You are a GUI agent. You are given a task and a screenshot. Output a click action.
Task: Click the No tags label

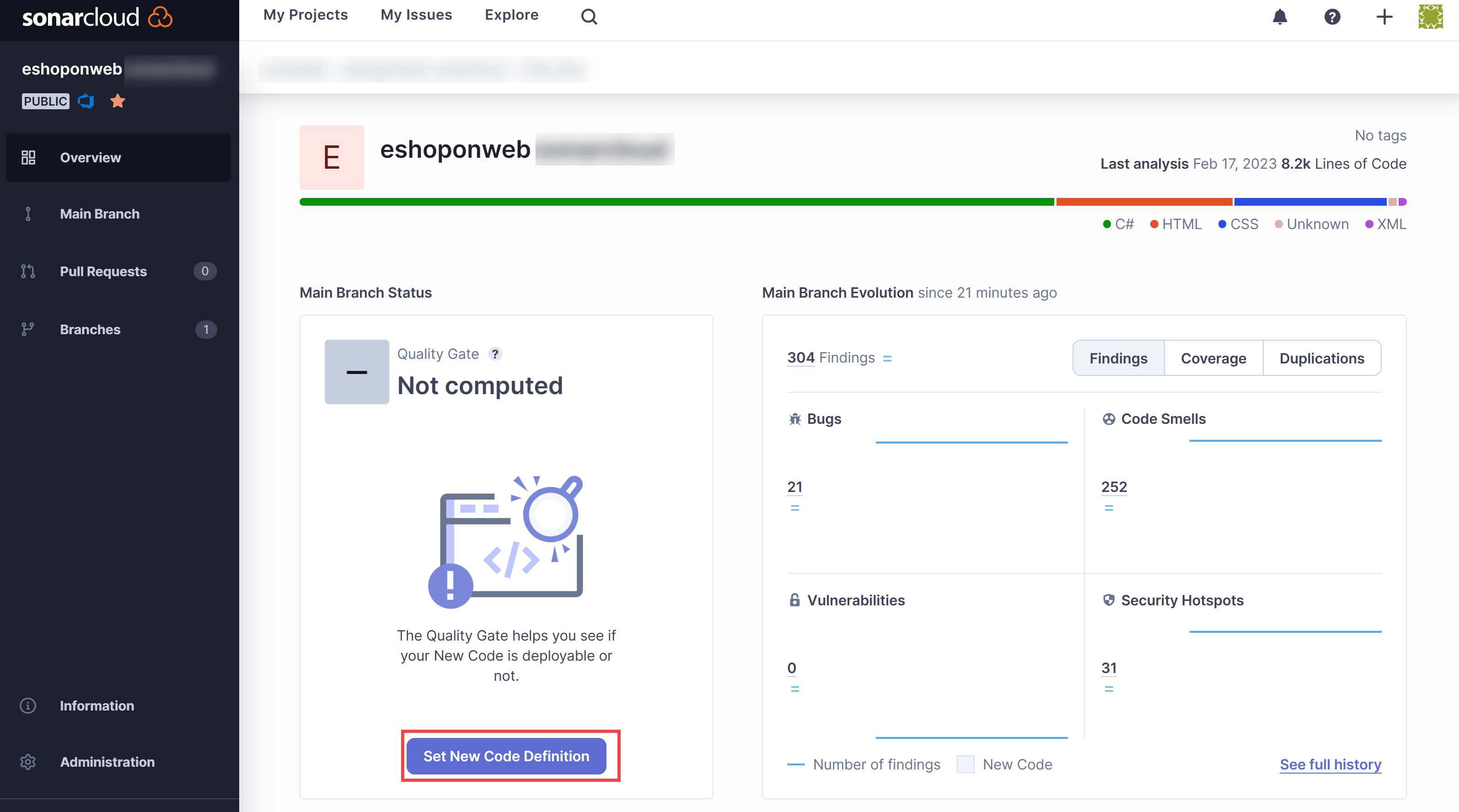pyautogui.click(x=1380, y=135)
